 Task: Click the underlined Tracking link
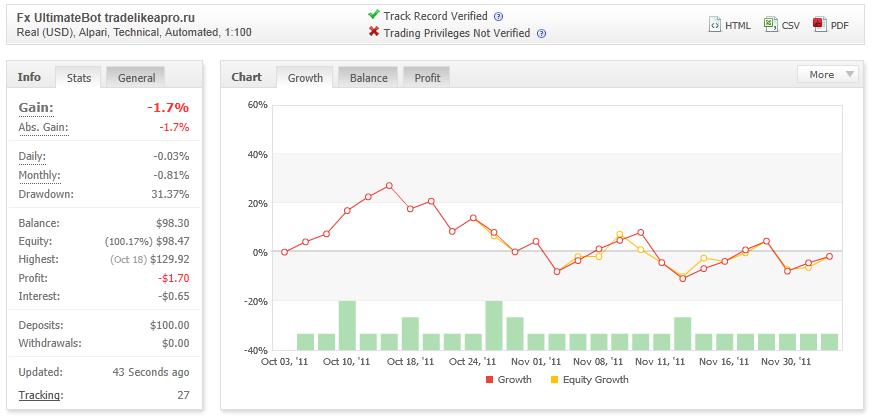click(41, 395)
